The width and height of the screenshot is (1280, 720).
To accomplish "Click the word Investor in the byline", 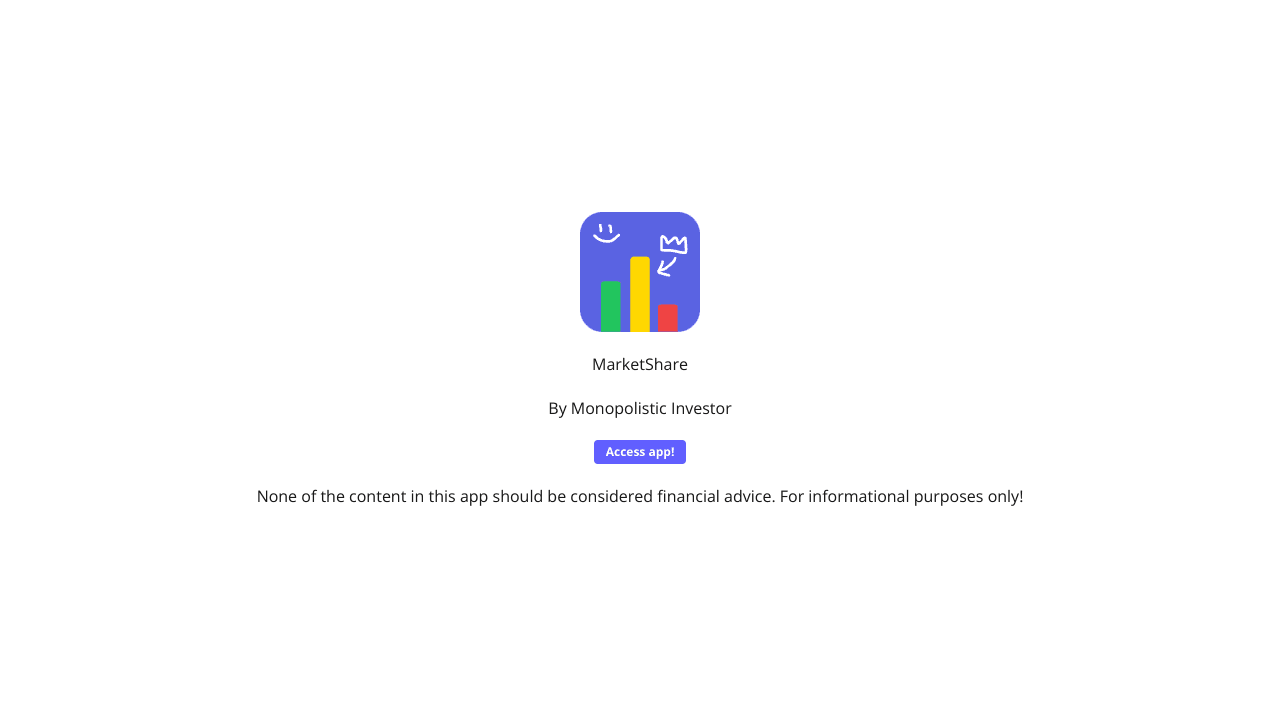I will click(702, 408).
